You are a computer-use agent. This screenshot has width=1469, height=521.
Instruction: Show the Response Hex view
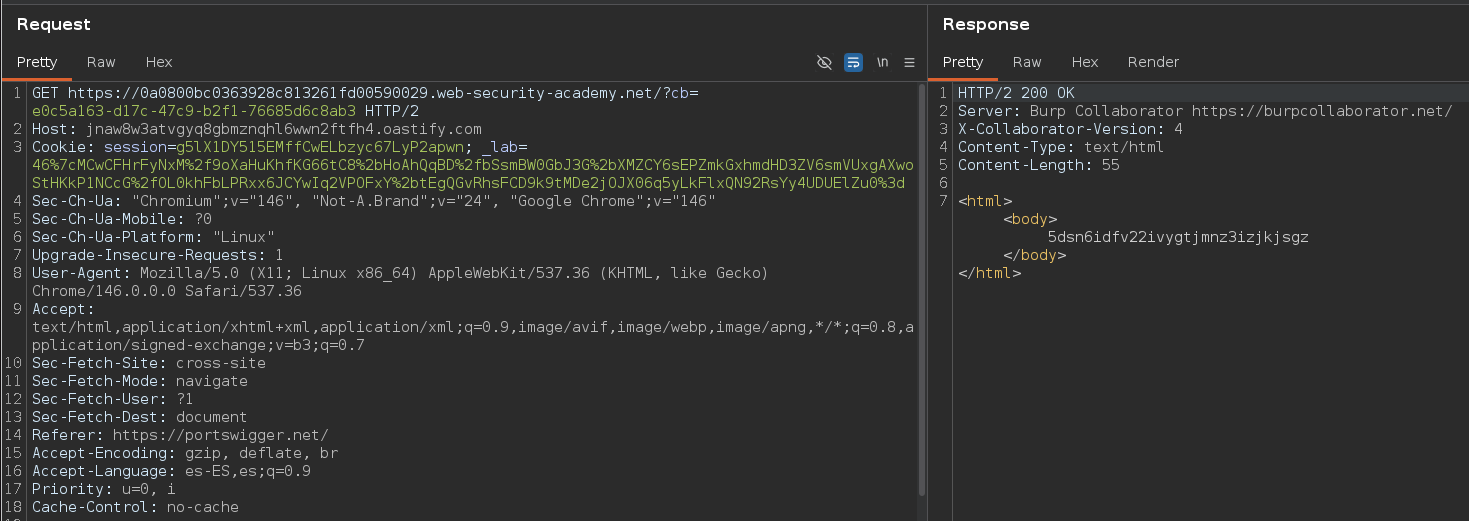[x=1085, y=62]
